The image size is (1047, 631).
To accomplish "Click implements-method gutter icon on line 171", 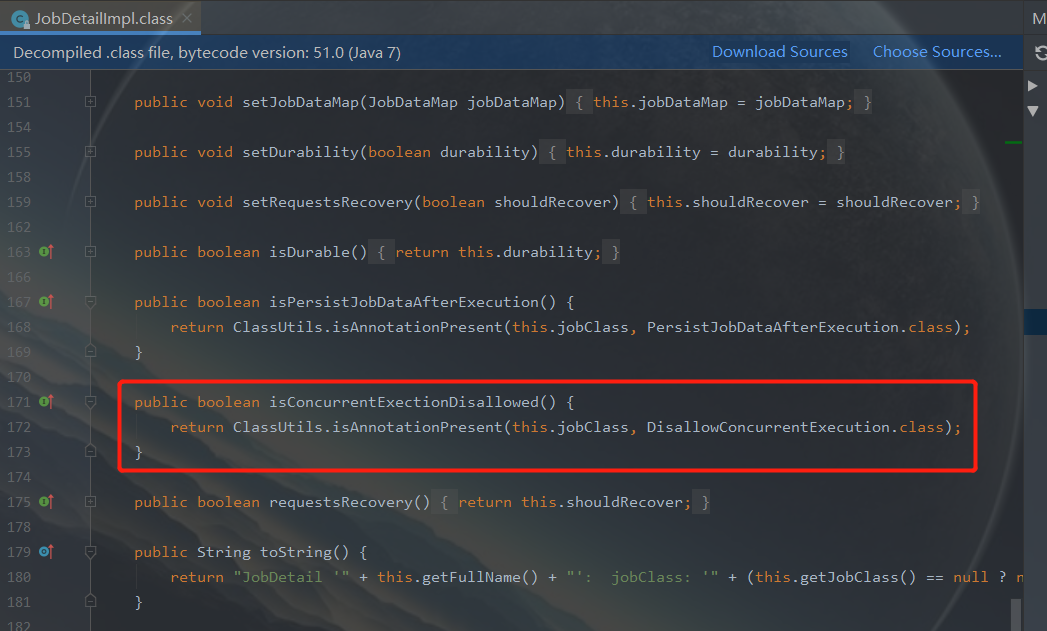I will click(46, 402).
